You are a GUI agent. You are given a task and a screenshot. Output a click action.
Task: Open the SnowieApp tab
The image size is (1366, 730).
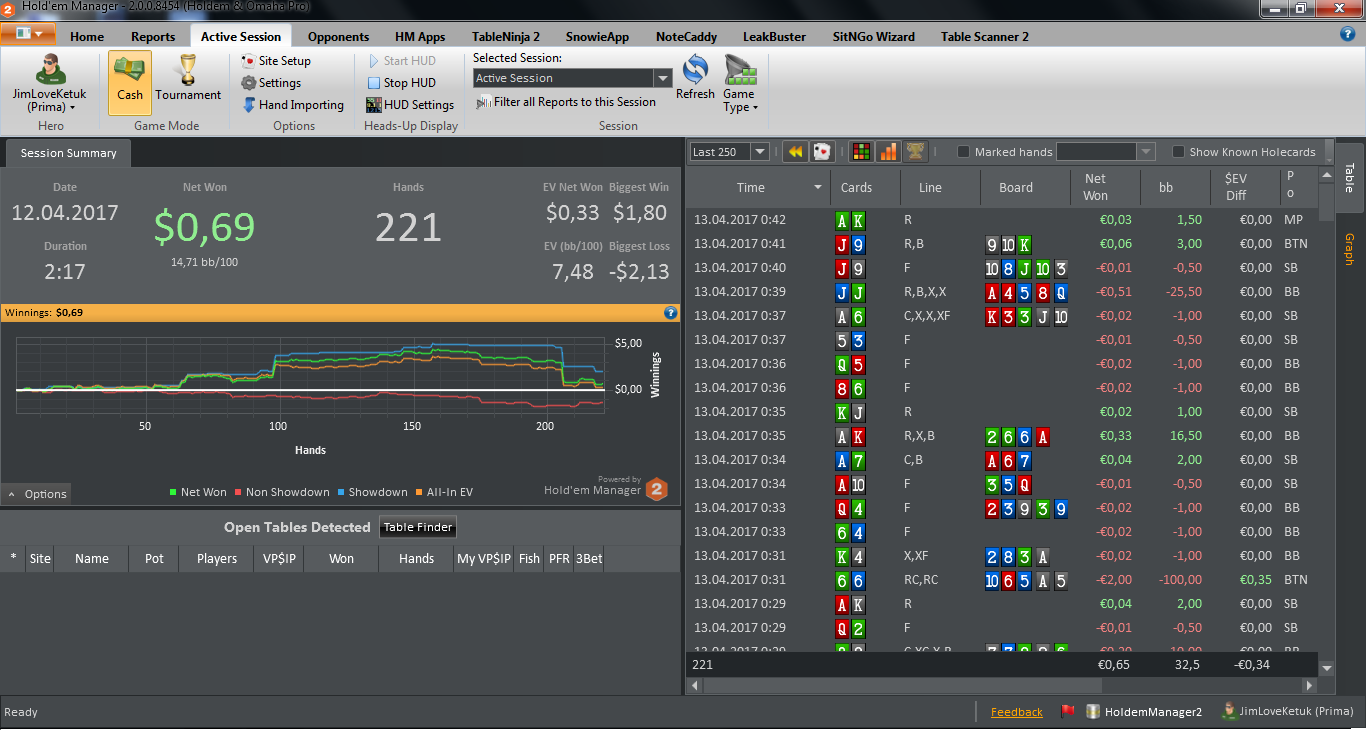pos(597,37)
